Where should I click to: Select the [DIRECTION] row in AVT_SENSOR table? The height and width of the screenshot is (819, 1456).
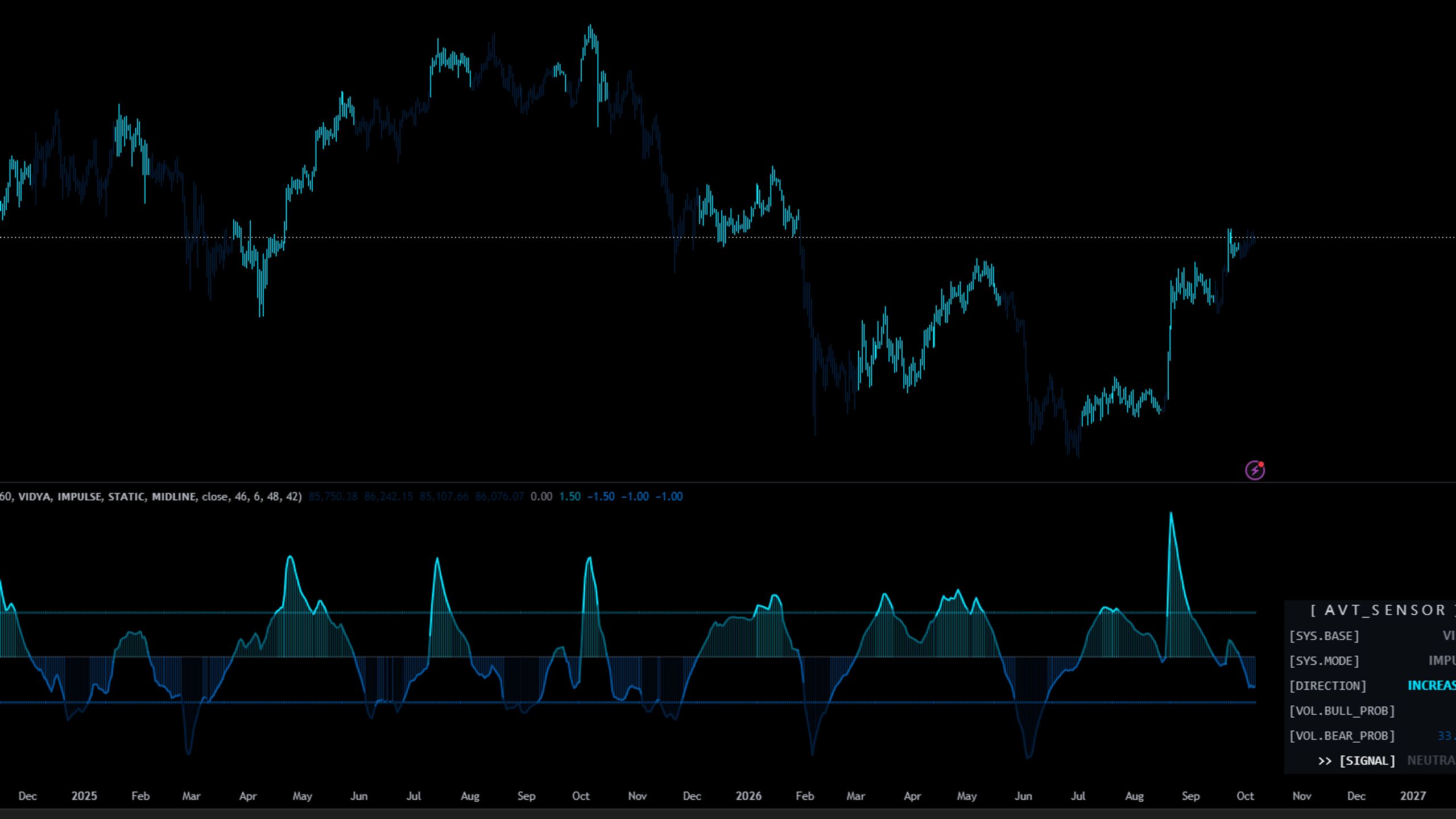(x=1371, y=686)
